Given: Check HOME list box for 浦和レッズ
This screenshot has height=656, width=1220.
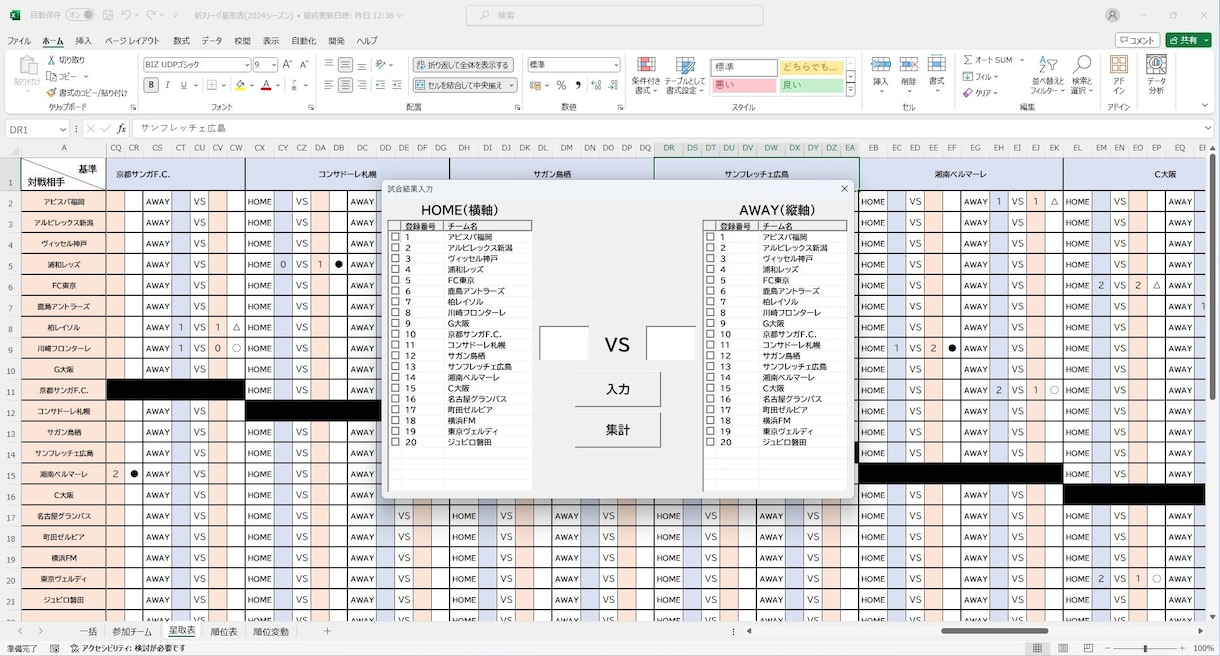Looking at the screenshot, I should click(395, 269).
